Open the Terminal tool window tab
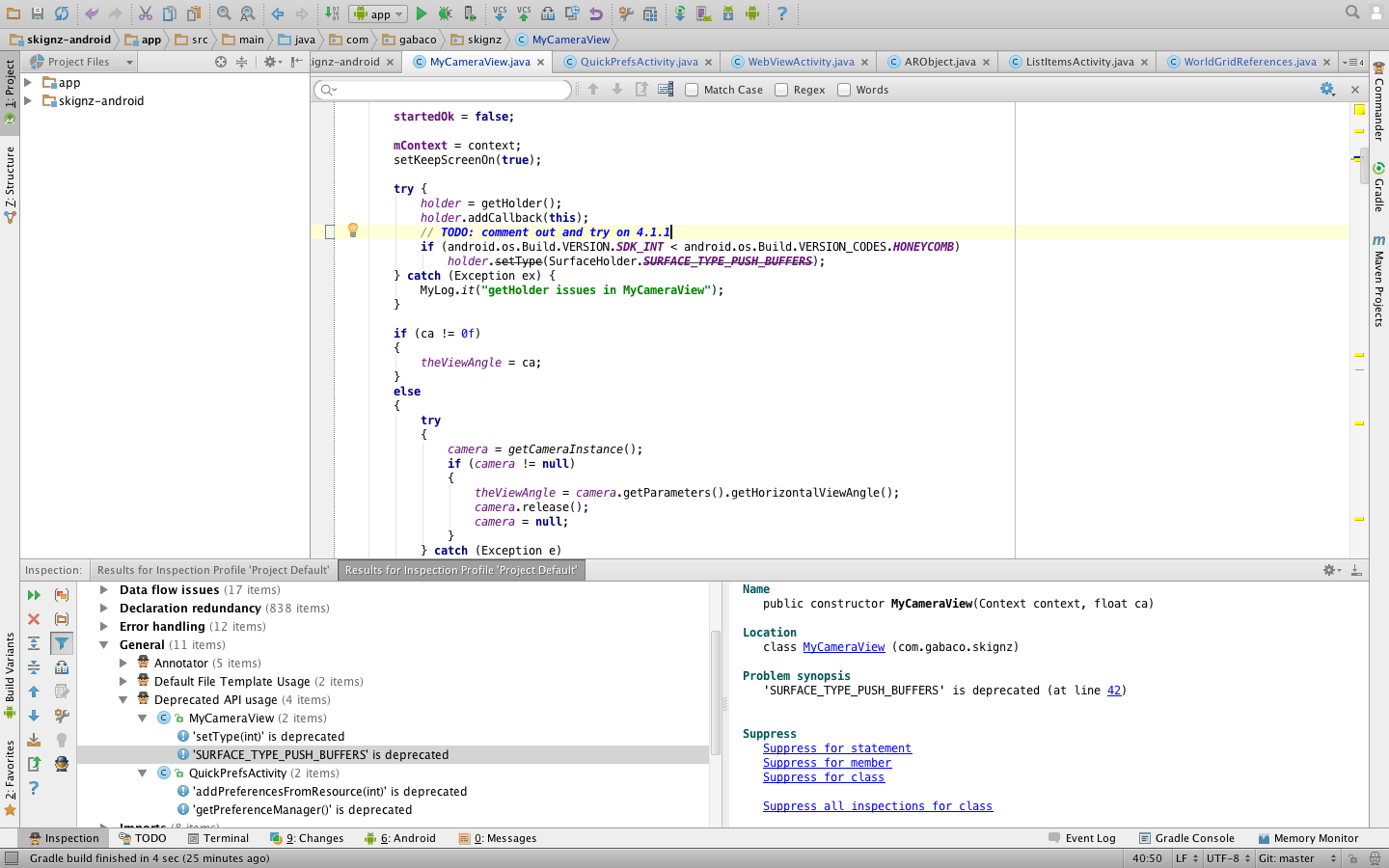1389x868 pixels. tap(218, 838)
